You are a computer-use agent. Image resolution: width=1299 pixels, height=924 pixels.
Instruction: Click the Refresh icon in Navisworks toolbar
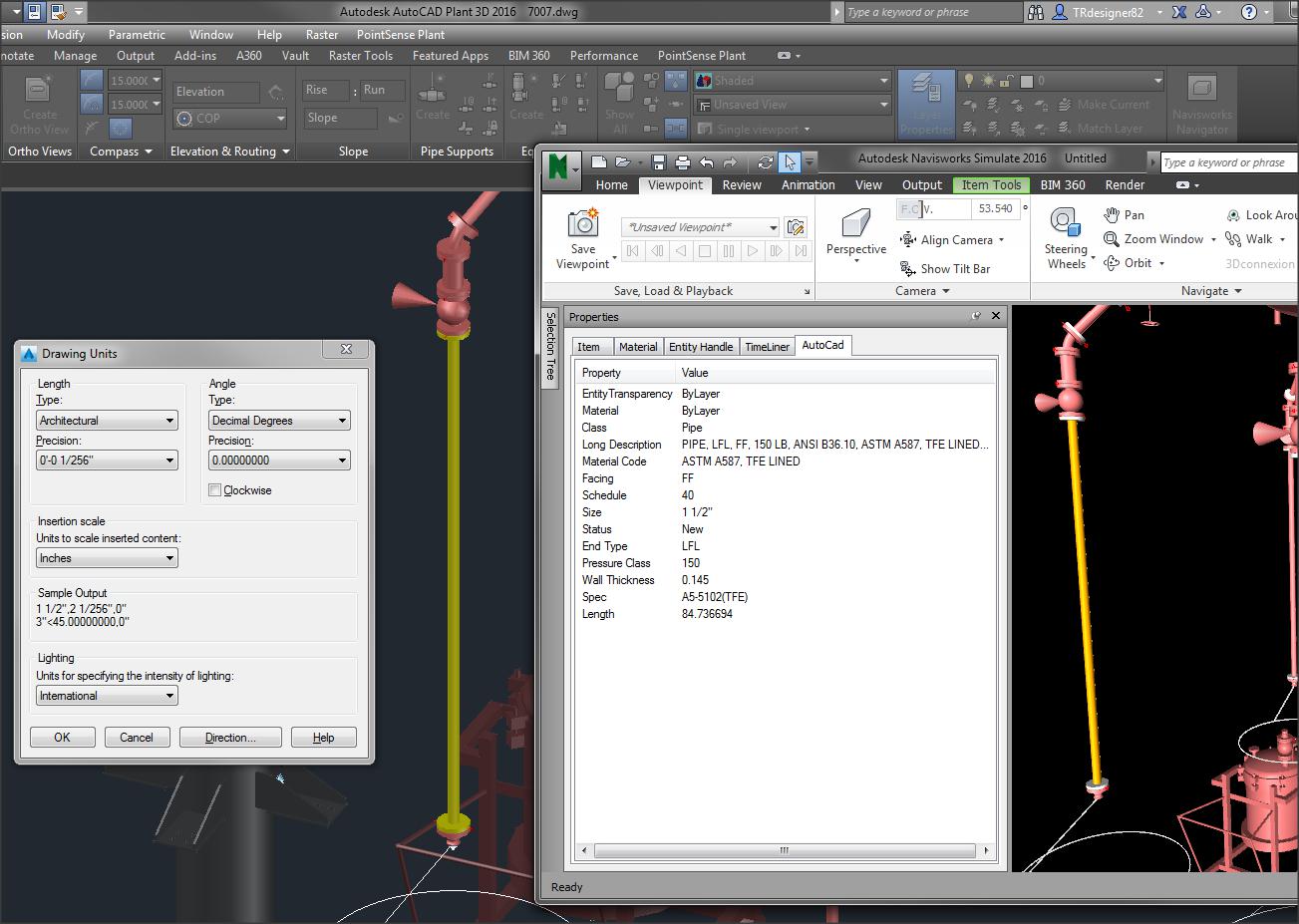pyautogui.click(x=765, y=162)
